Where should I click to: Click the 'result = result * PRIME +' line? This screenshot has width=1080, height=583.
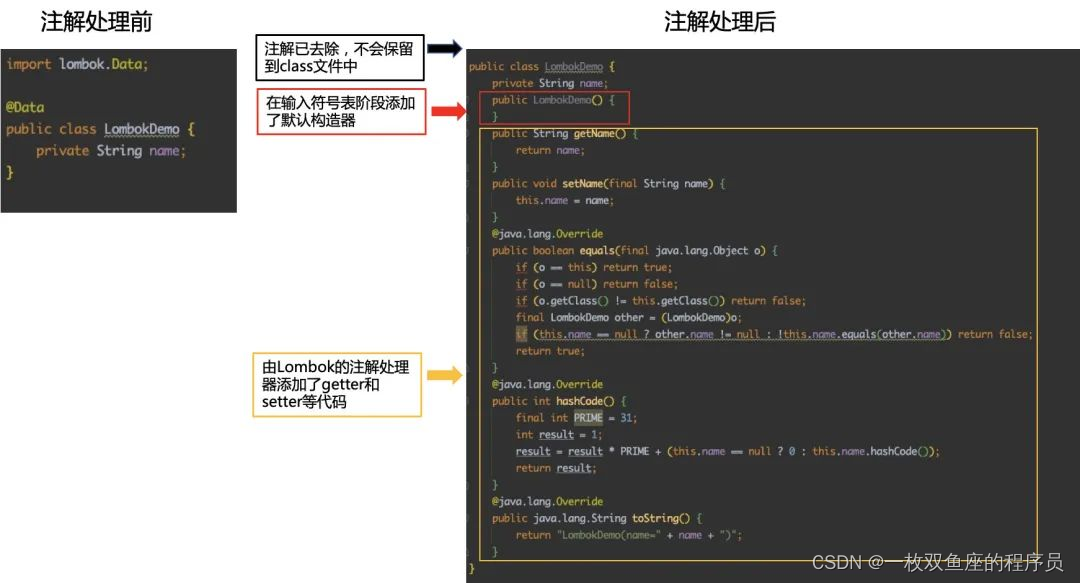(x=727, y=451)
